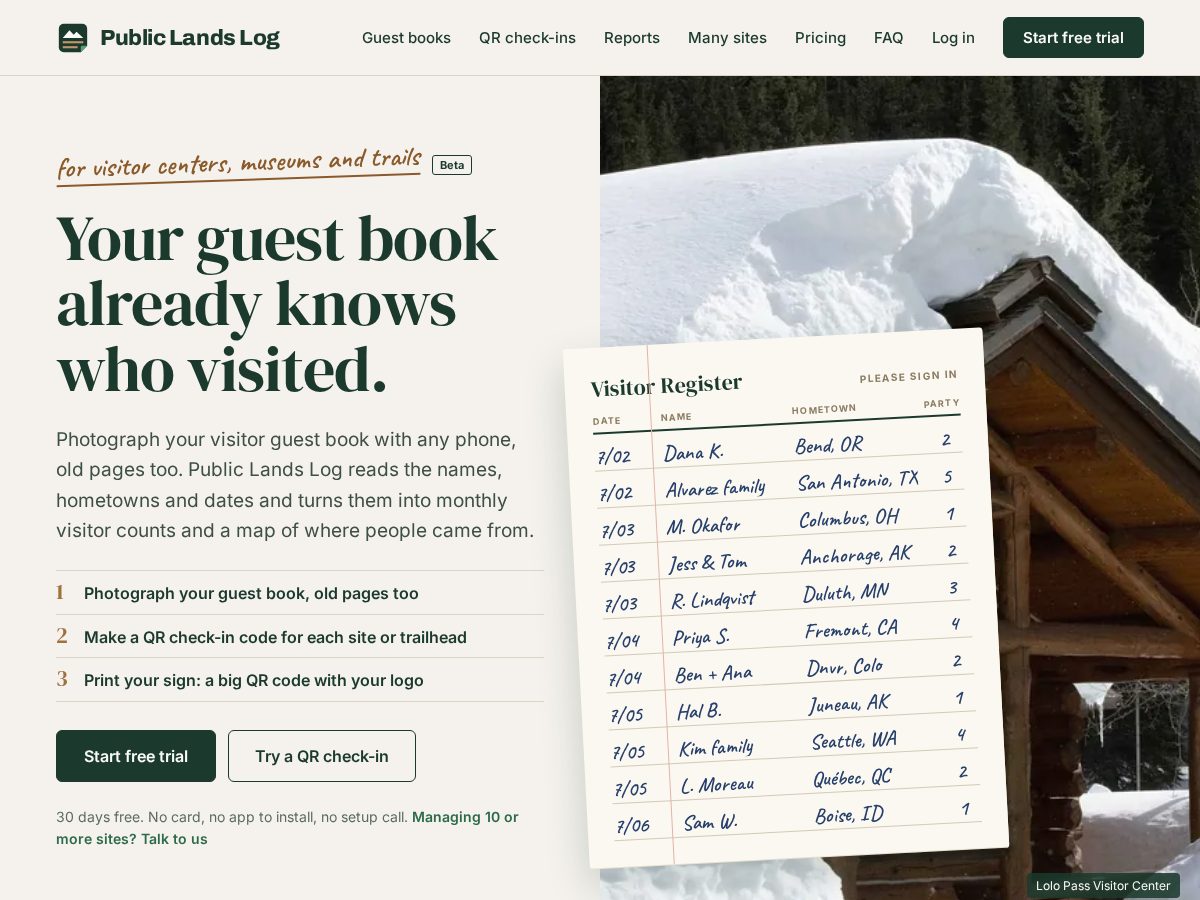Image resolution: width=1200 pixels, height=900 pixels.
Task: Click M. Okafor row name
Action: click(704, 525)
